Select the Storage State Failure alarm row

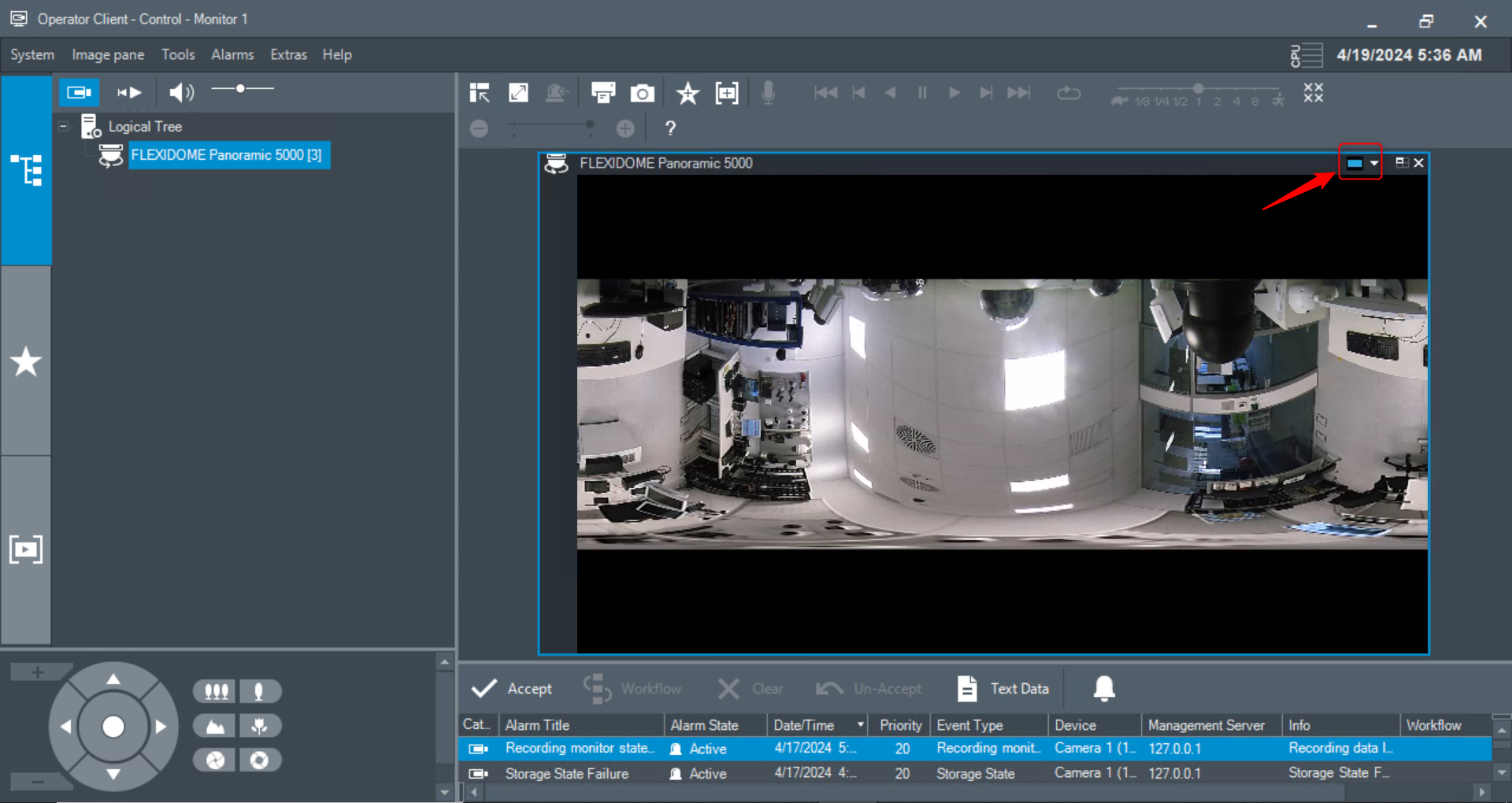point(567,773)
